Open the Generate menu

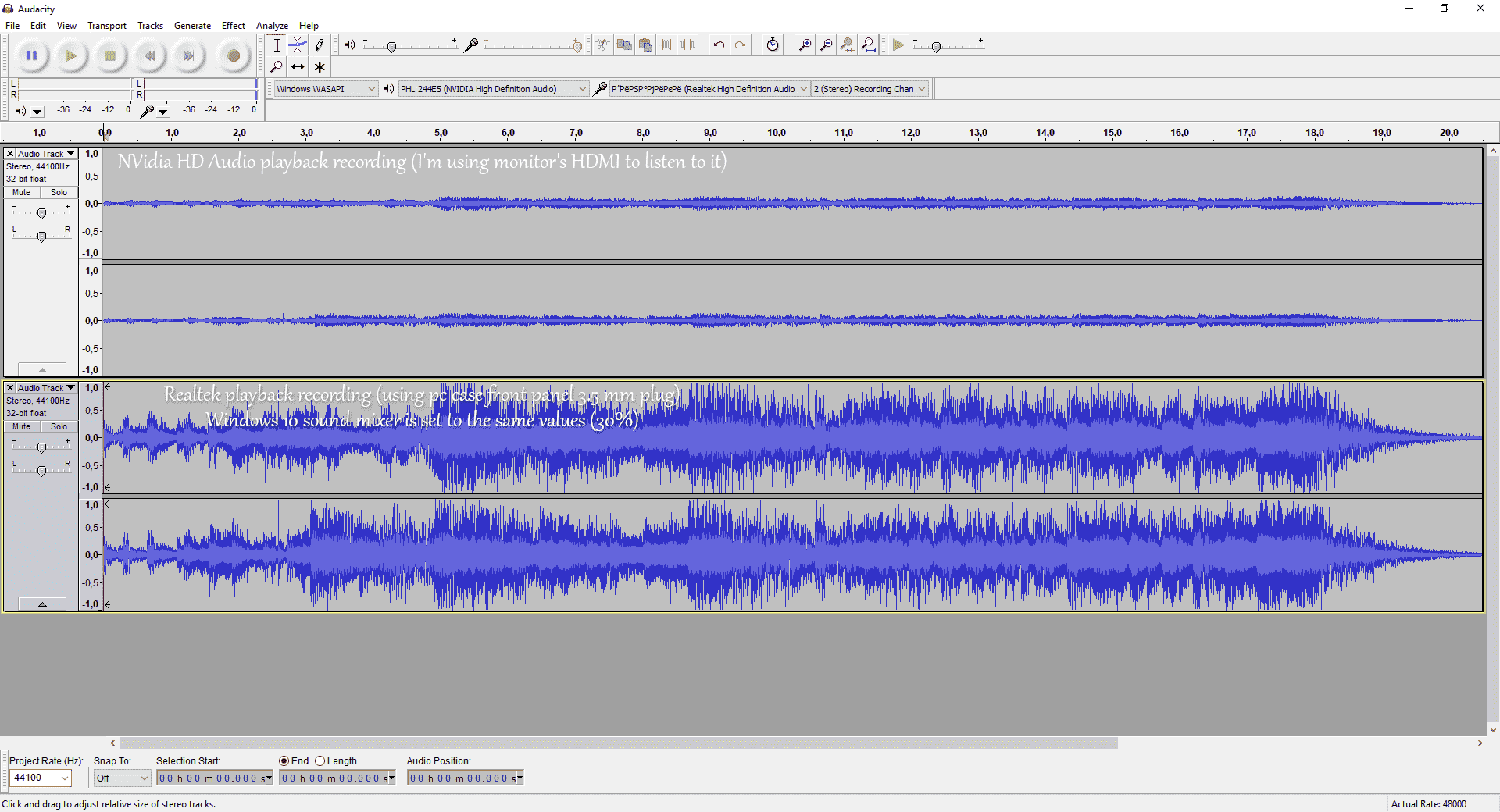(x=193, y=26)
